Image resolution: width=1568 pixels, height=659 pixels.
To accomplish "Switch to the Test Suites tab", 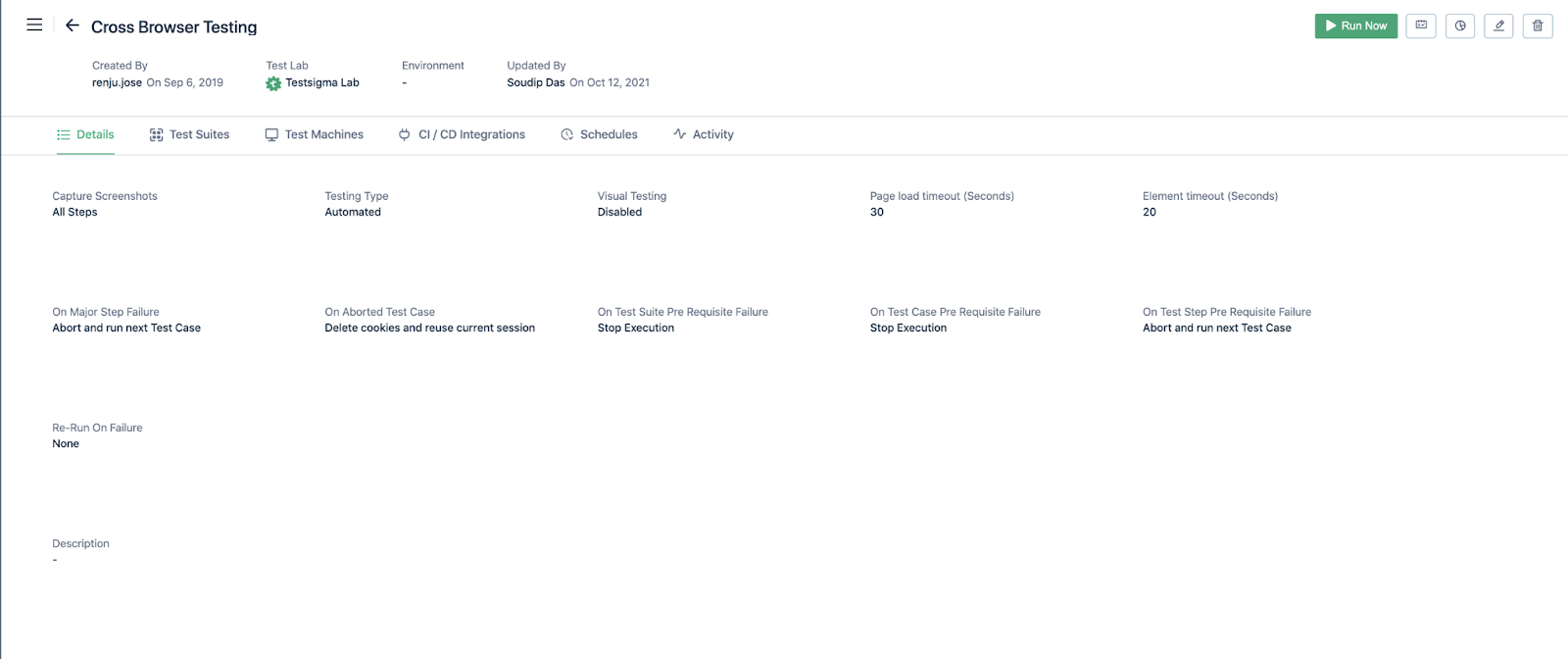I will 189,134.
